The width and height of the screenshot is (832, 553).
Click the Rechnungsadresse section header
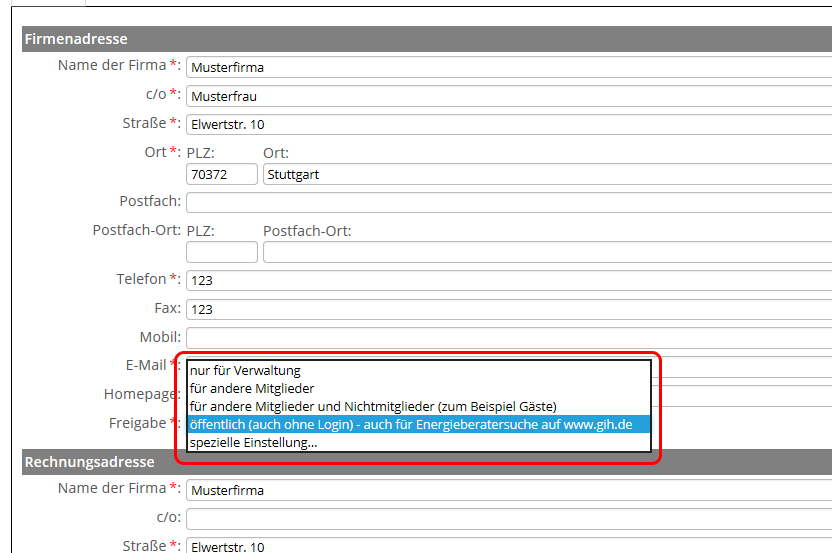tap(90, 462)
